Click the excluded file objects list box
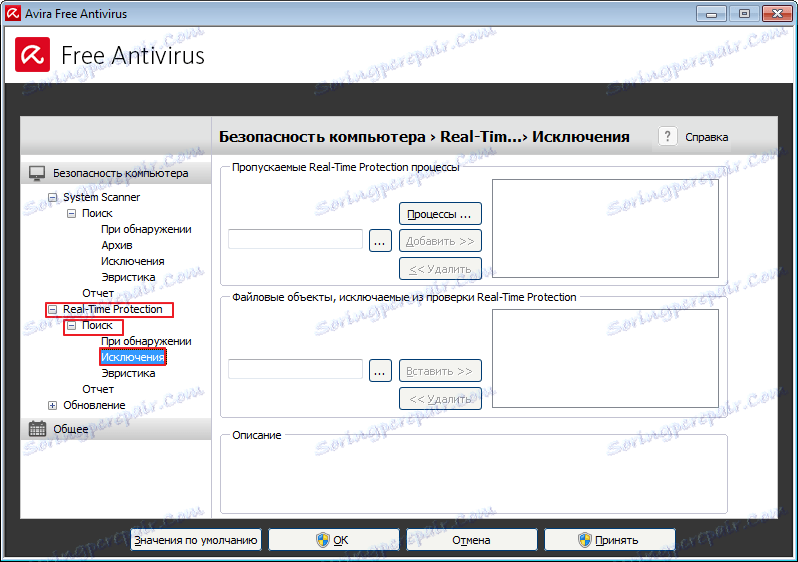 coord(605,358)
